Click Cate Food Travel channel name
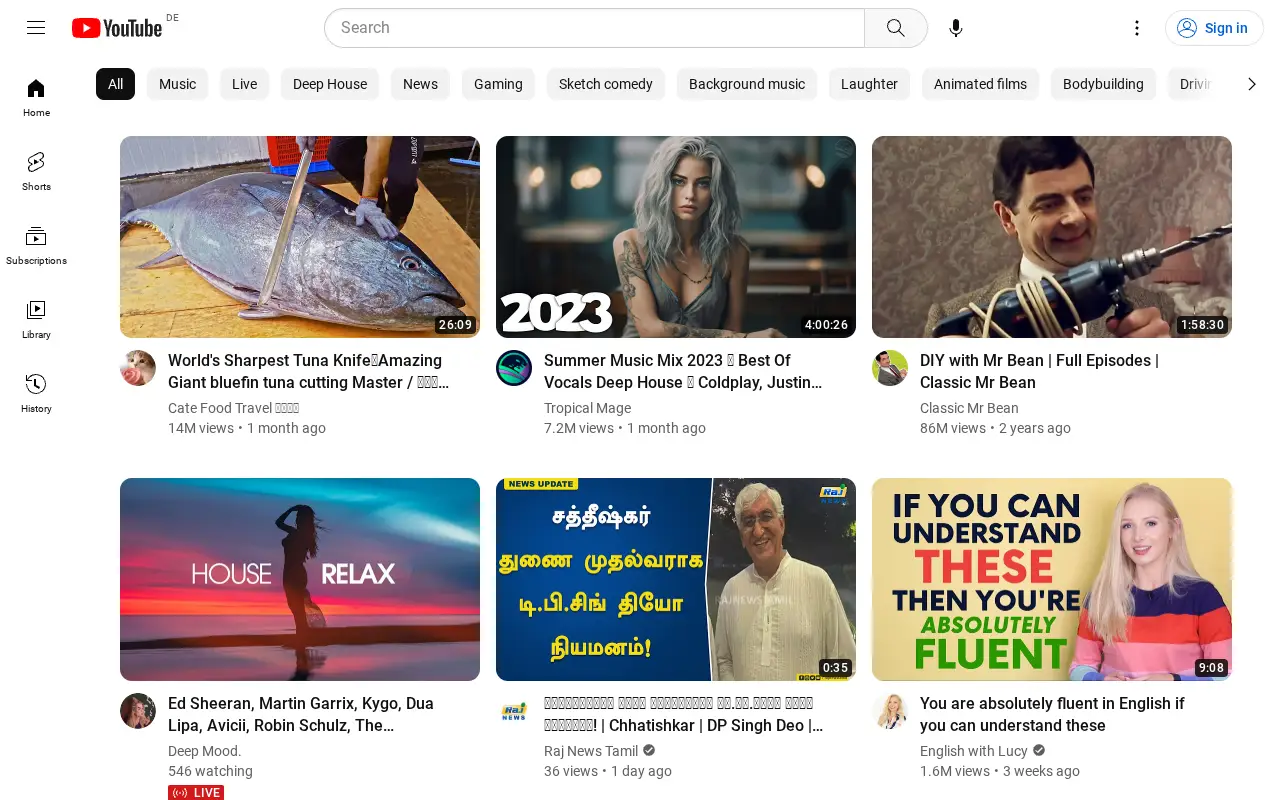1280x800 pixels. 234,408
